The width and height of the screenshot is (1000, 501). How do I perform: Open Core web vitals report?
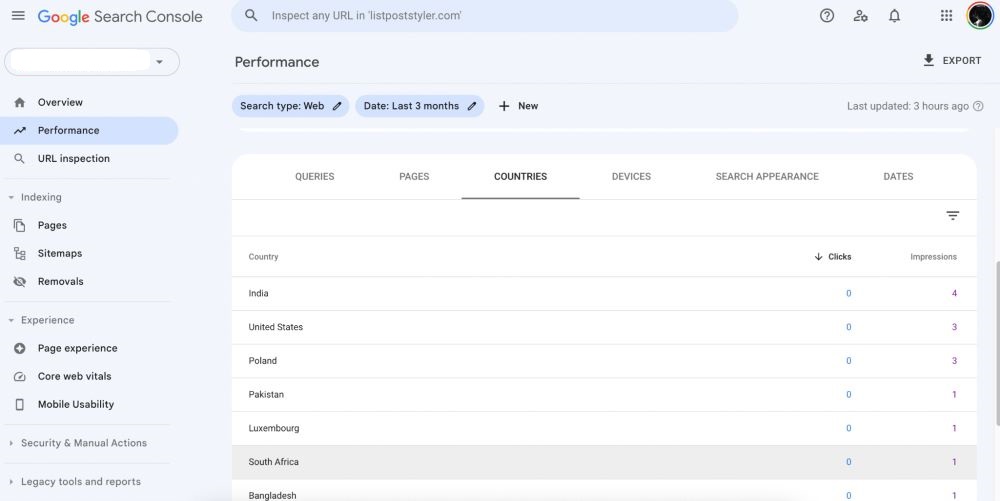pos(89,376)
